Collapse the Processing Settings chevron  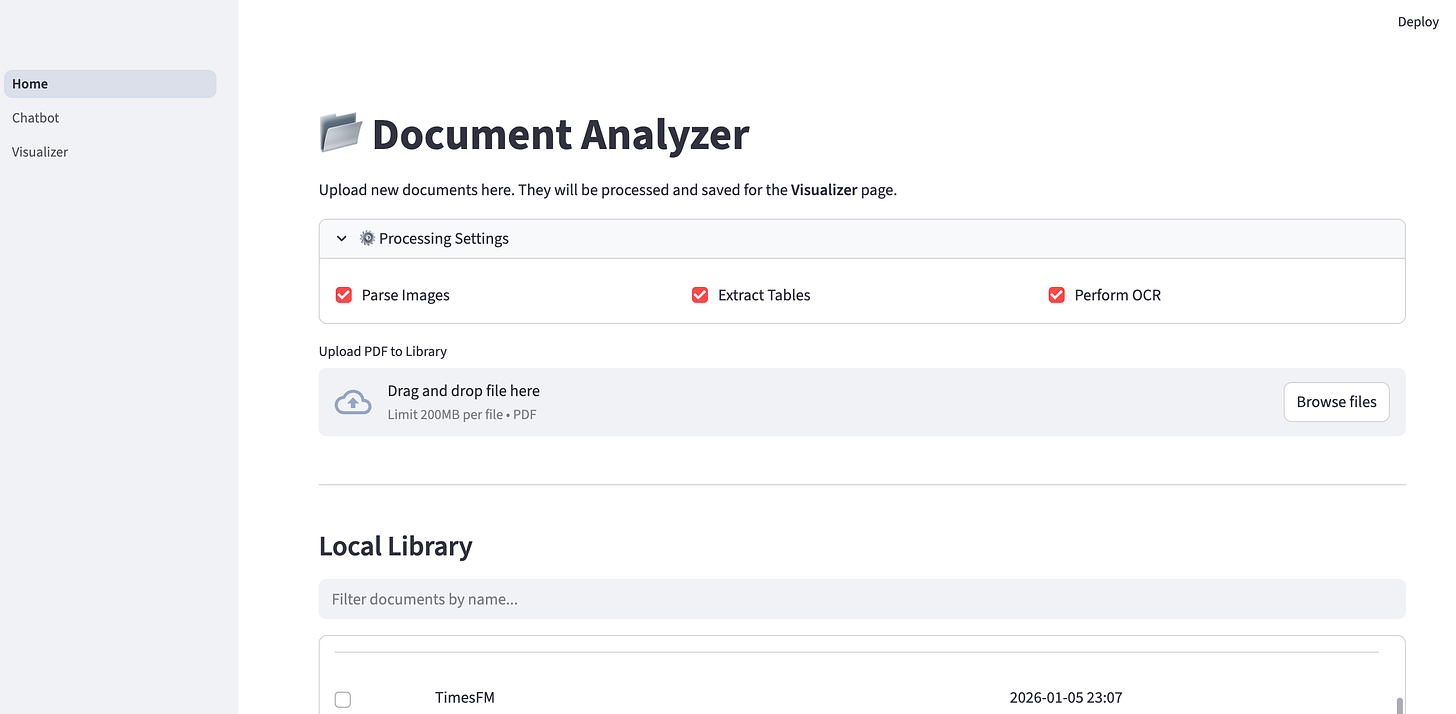(342, 239)
